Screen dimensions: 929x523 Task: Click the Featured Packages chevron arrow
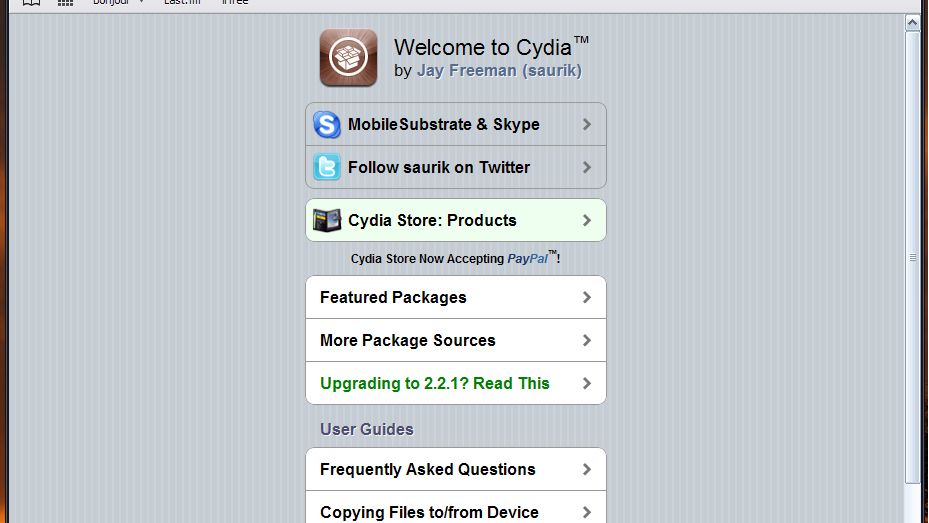587,297
